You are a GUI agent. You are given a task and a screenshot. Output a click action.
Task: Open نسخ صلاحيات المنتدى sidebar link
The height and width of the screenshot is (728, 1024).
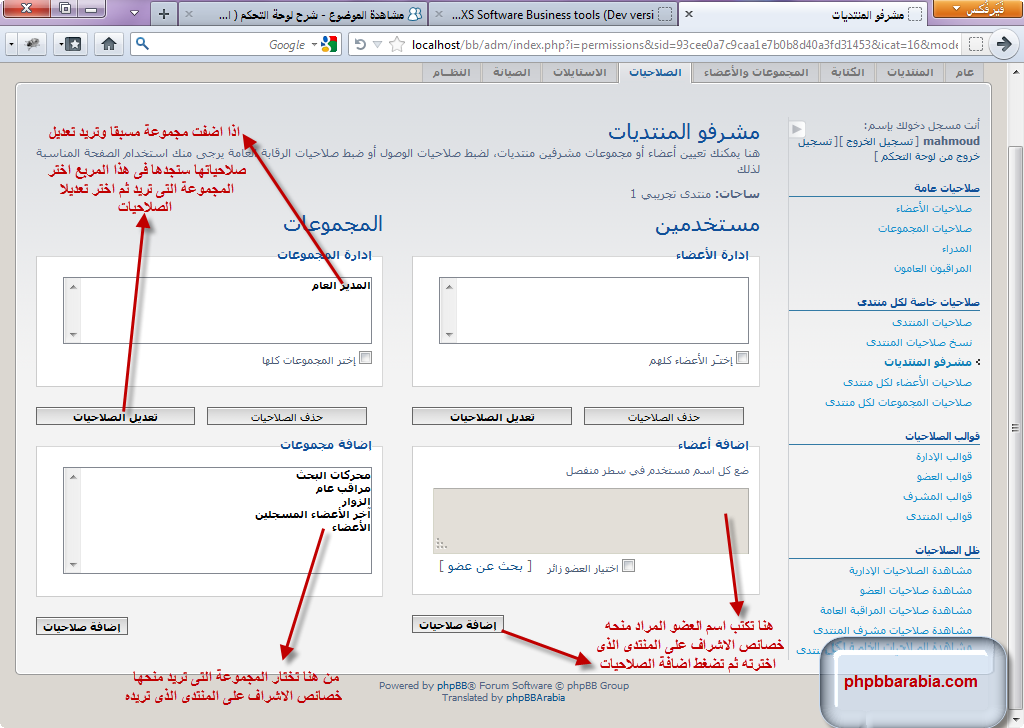(919, 342)
